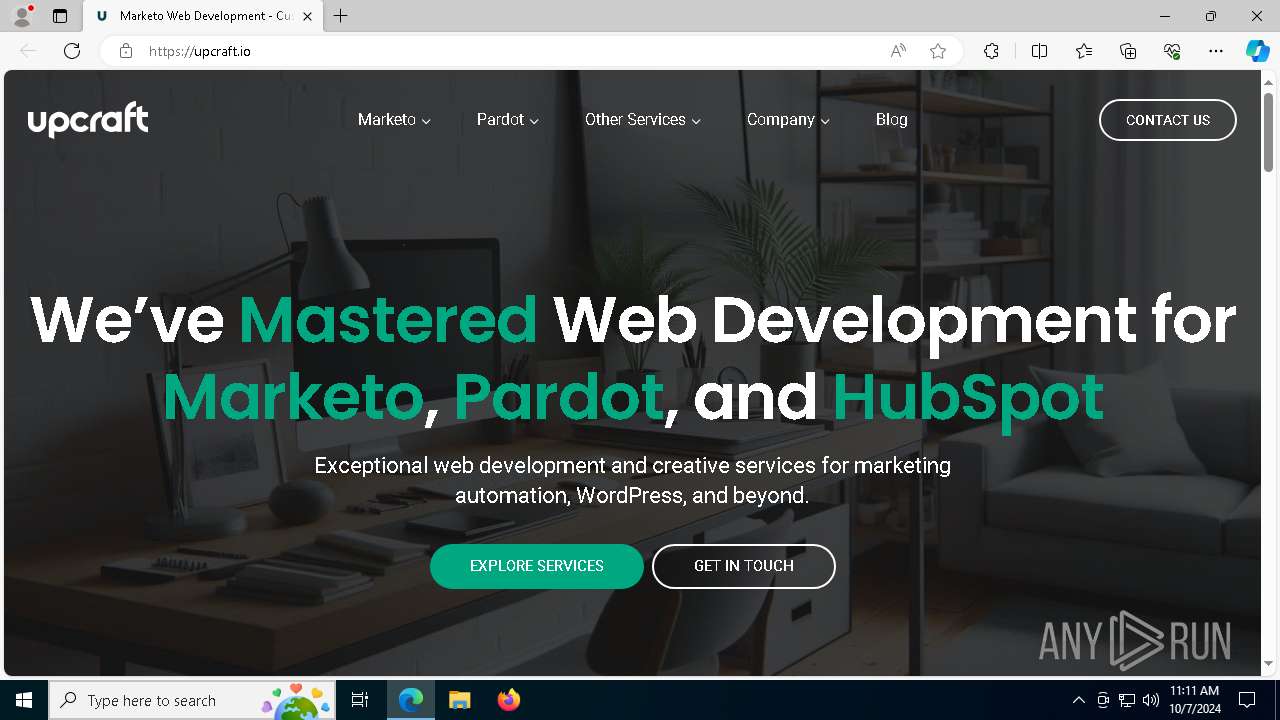Screen dimensions: 1280x720
Task: Open the Extensions puzzle icon
Action: tap(991, 51)
